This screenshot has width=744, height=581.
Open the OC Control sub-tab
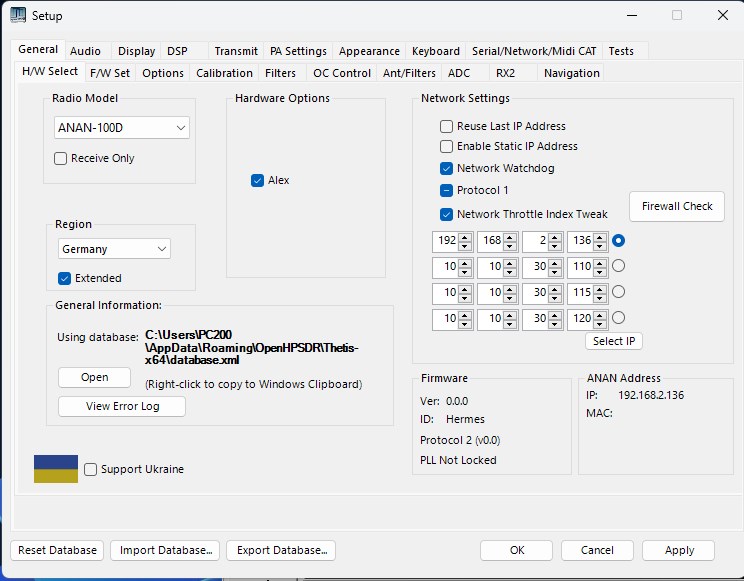pos(342,73)
